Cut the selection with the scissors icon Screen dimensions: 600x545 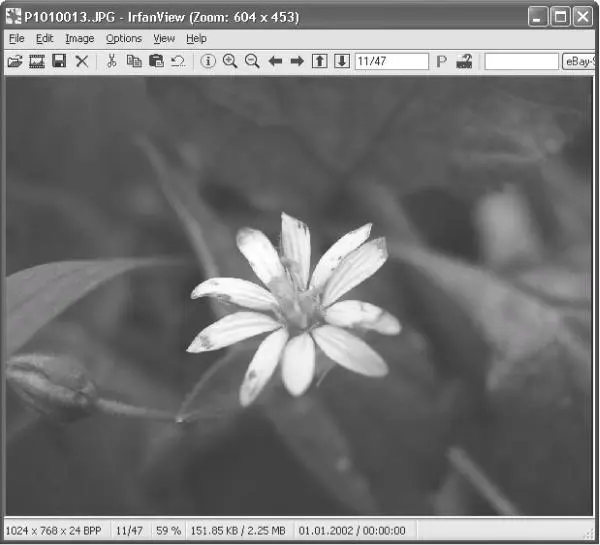112,61
